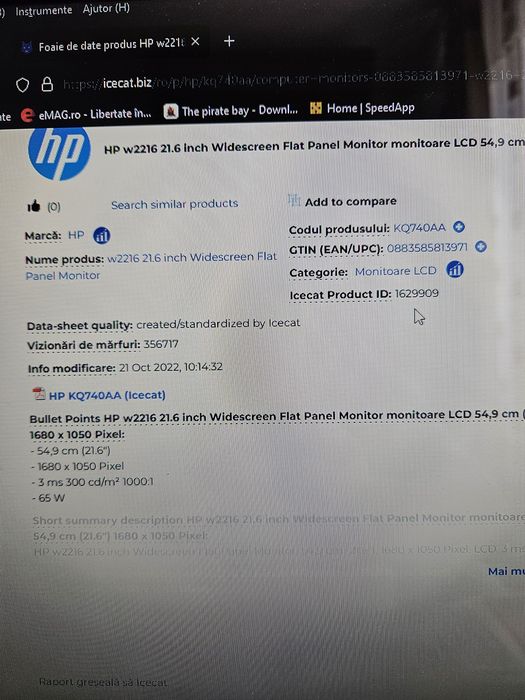Click the Add to compare icon

coord(294,201)
